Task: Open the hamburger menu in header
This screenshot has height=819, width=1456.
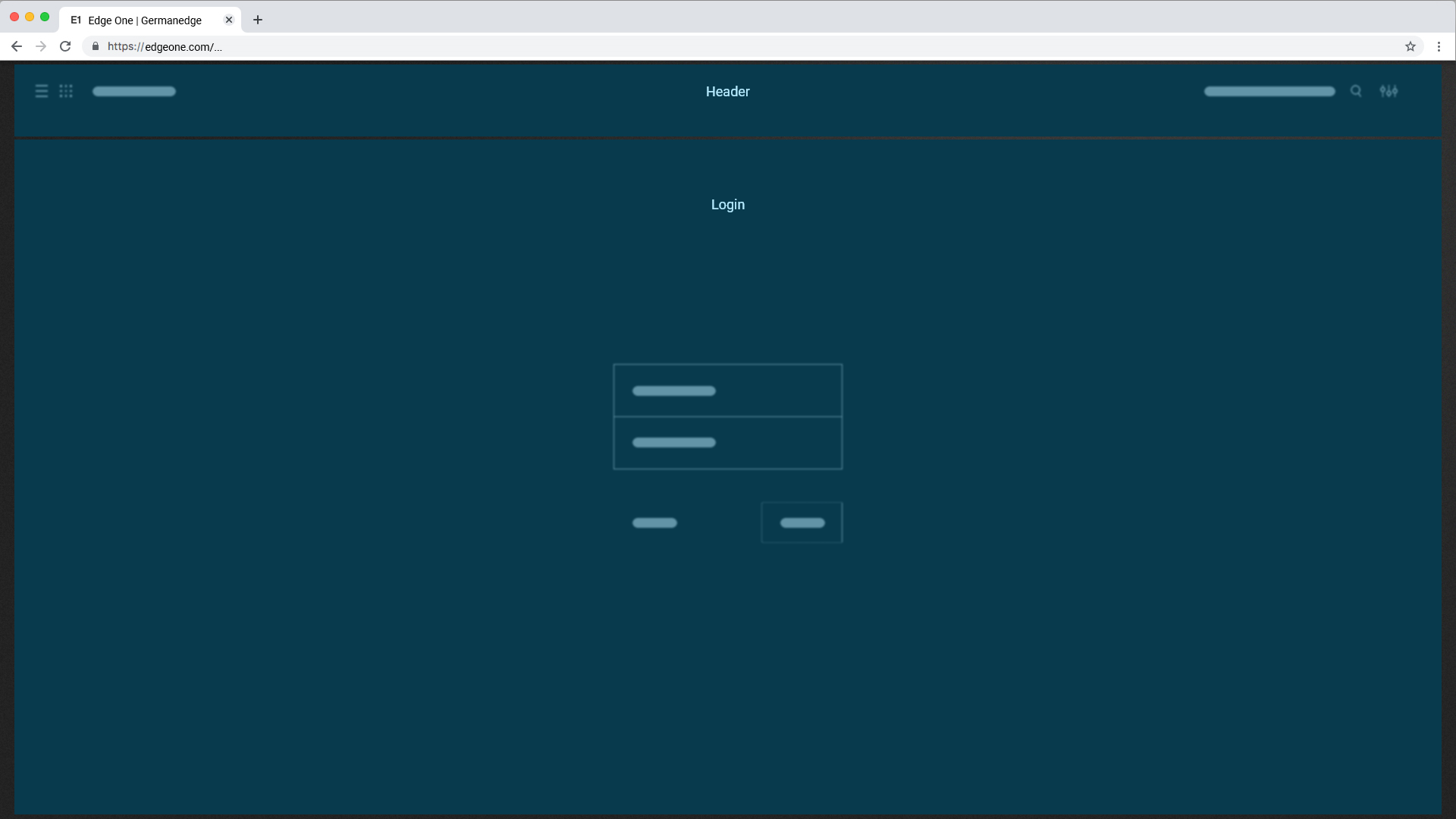Action: point(42,91)
